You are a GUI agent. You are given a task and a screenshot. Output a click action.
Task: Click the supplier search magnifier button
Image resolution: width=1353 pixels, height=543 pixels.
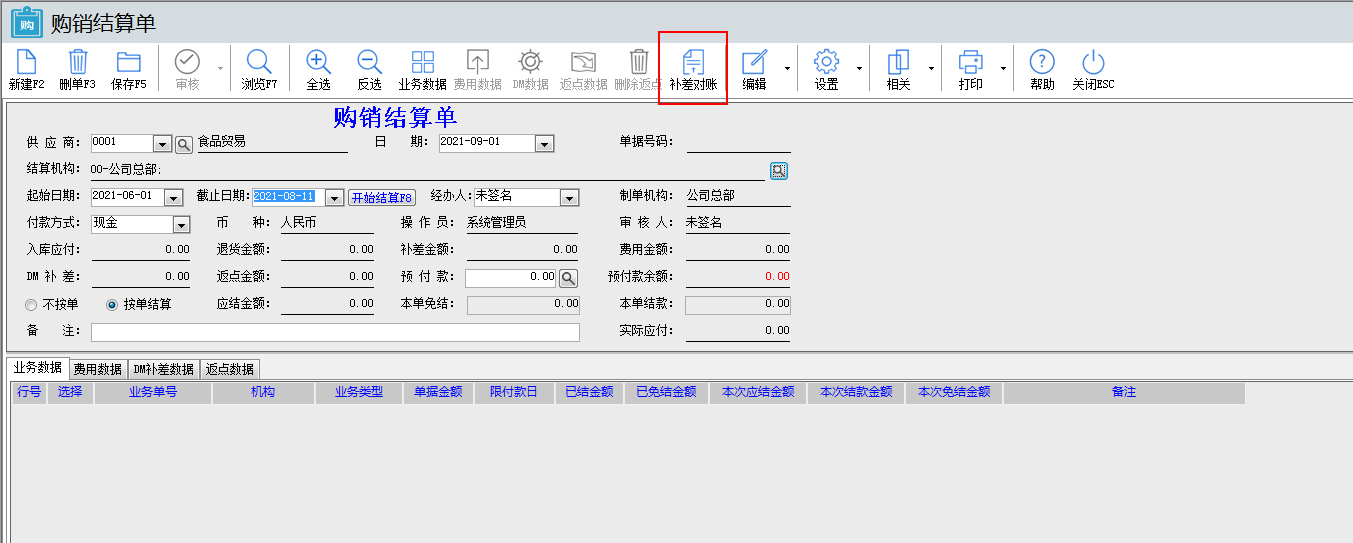point(184,145)
